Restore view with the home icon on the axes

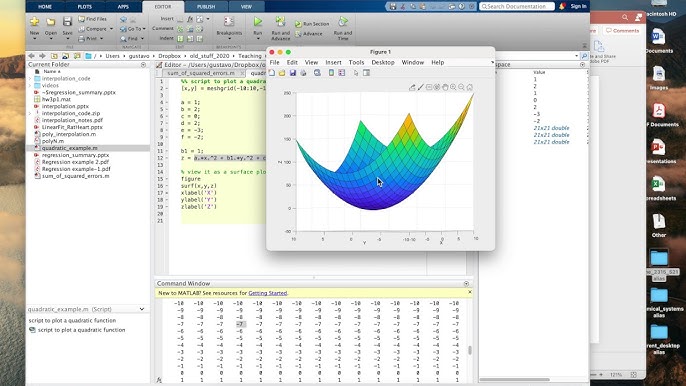469,87
